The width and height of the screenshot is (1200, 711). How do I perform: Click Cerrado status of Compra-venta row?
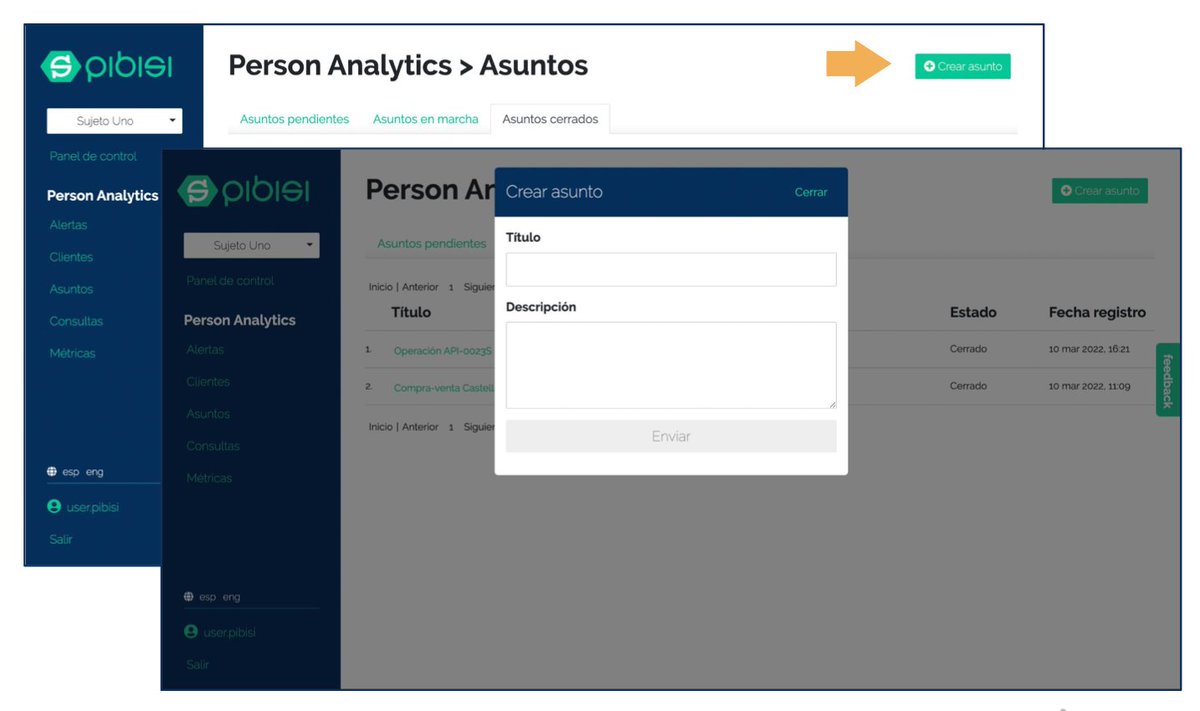pyautogui.click(x=968, y=385)
